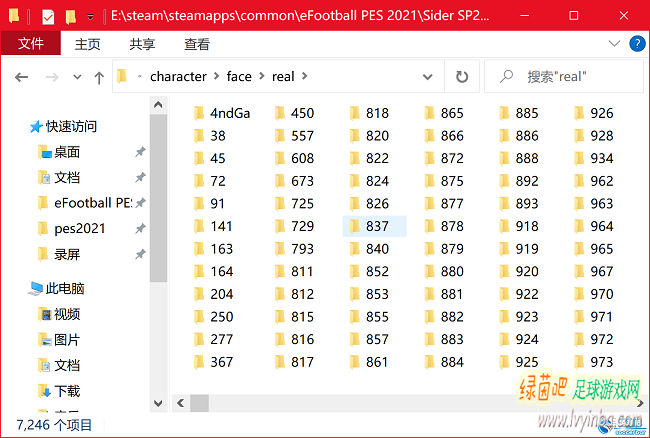Select the folder named 811

click(294, 271)
